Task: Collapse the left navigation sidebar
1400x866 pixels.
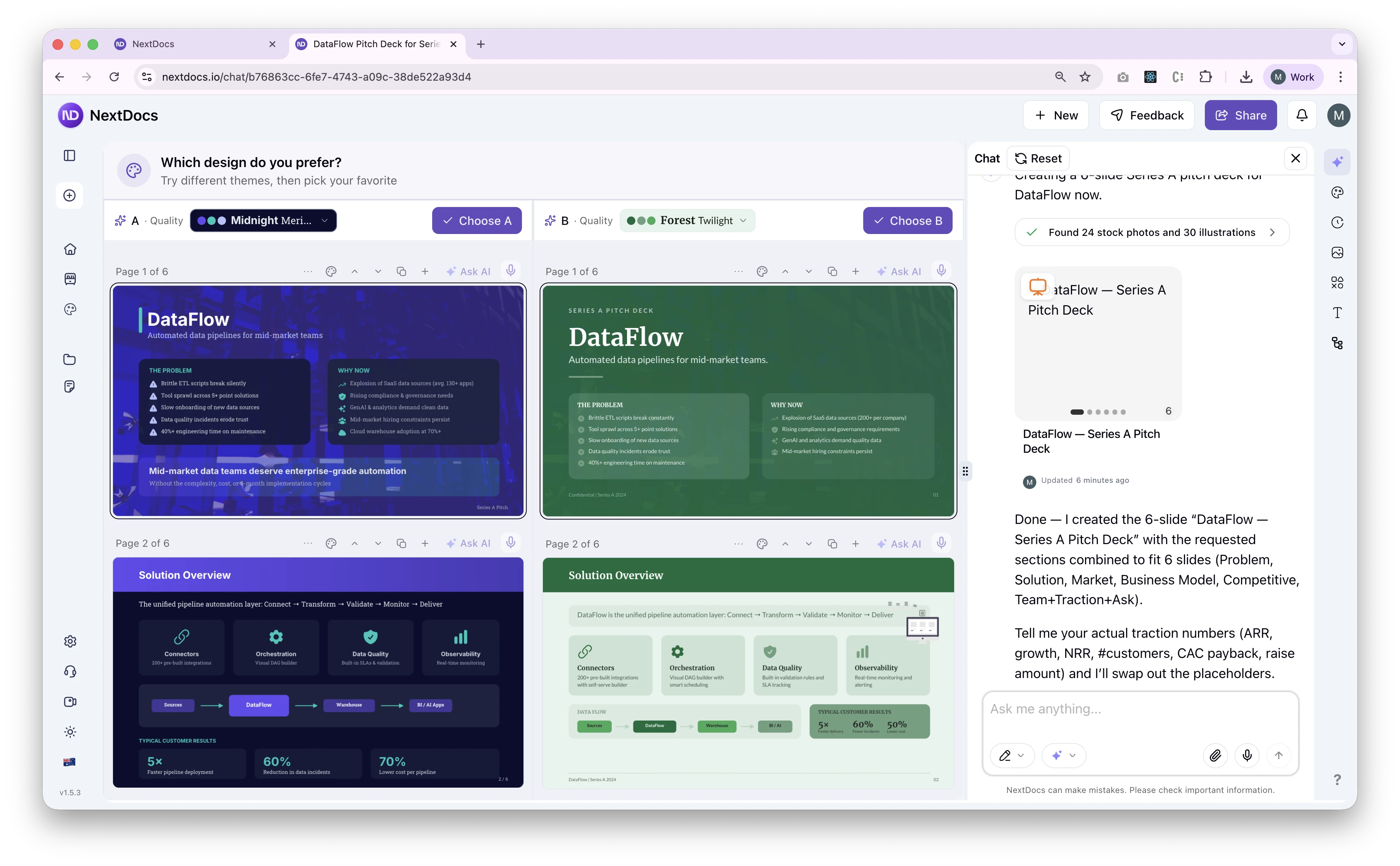Action: tap(70, 155)
